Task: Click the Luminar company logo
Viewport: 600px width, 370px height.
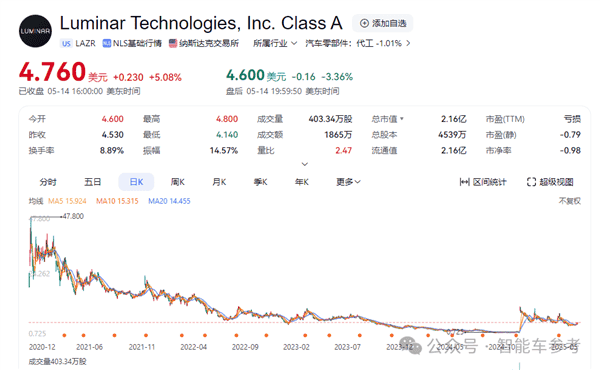Action: (35, 31)
